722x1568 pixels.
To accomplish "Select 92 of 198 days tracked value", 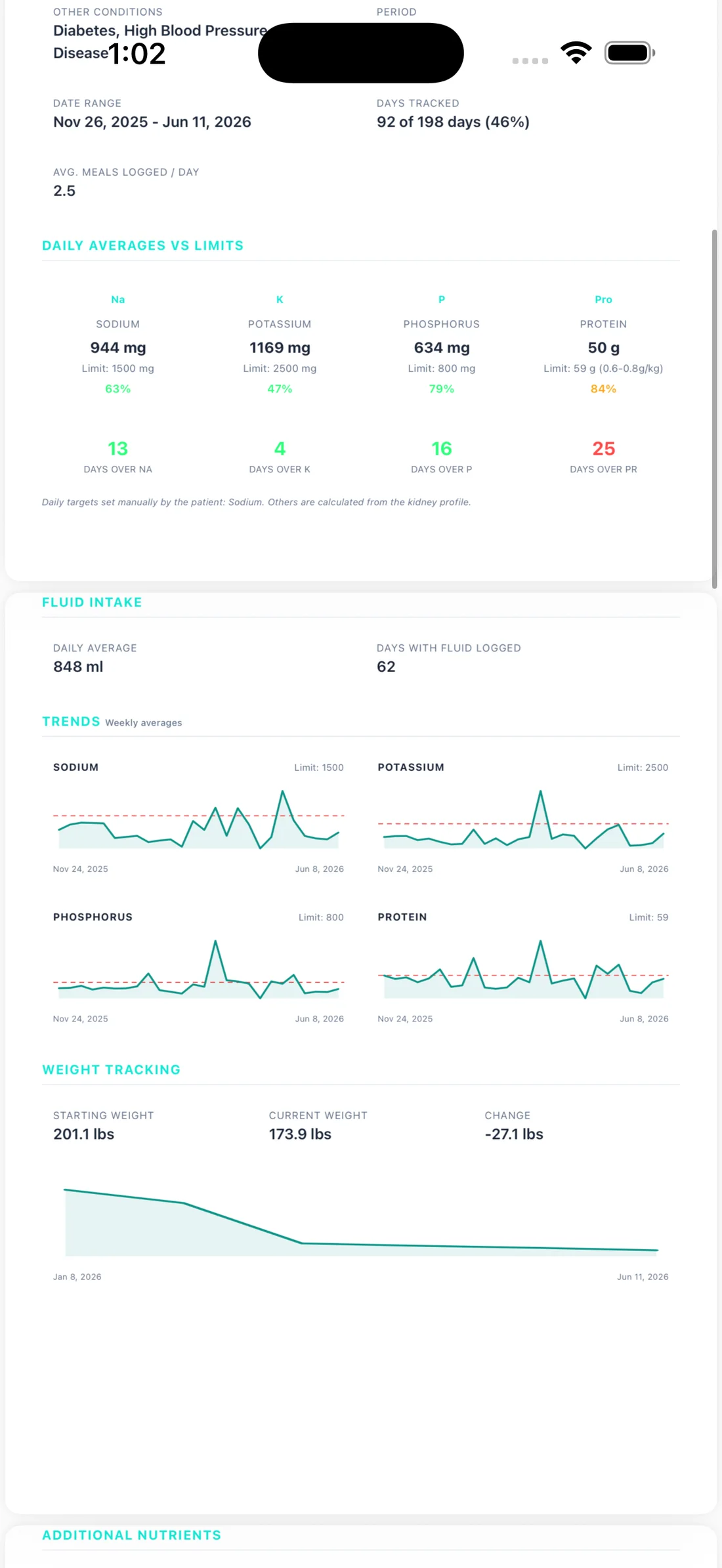I will point(453,122).
